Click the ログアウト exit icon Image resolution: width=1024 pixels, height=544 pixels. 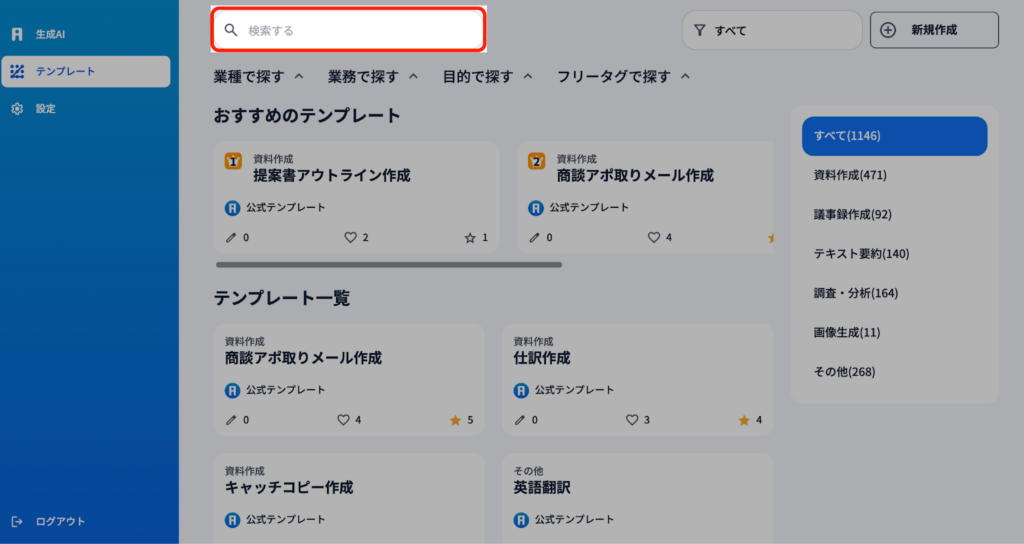17,521
